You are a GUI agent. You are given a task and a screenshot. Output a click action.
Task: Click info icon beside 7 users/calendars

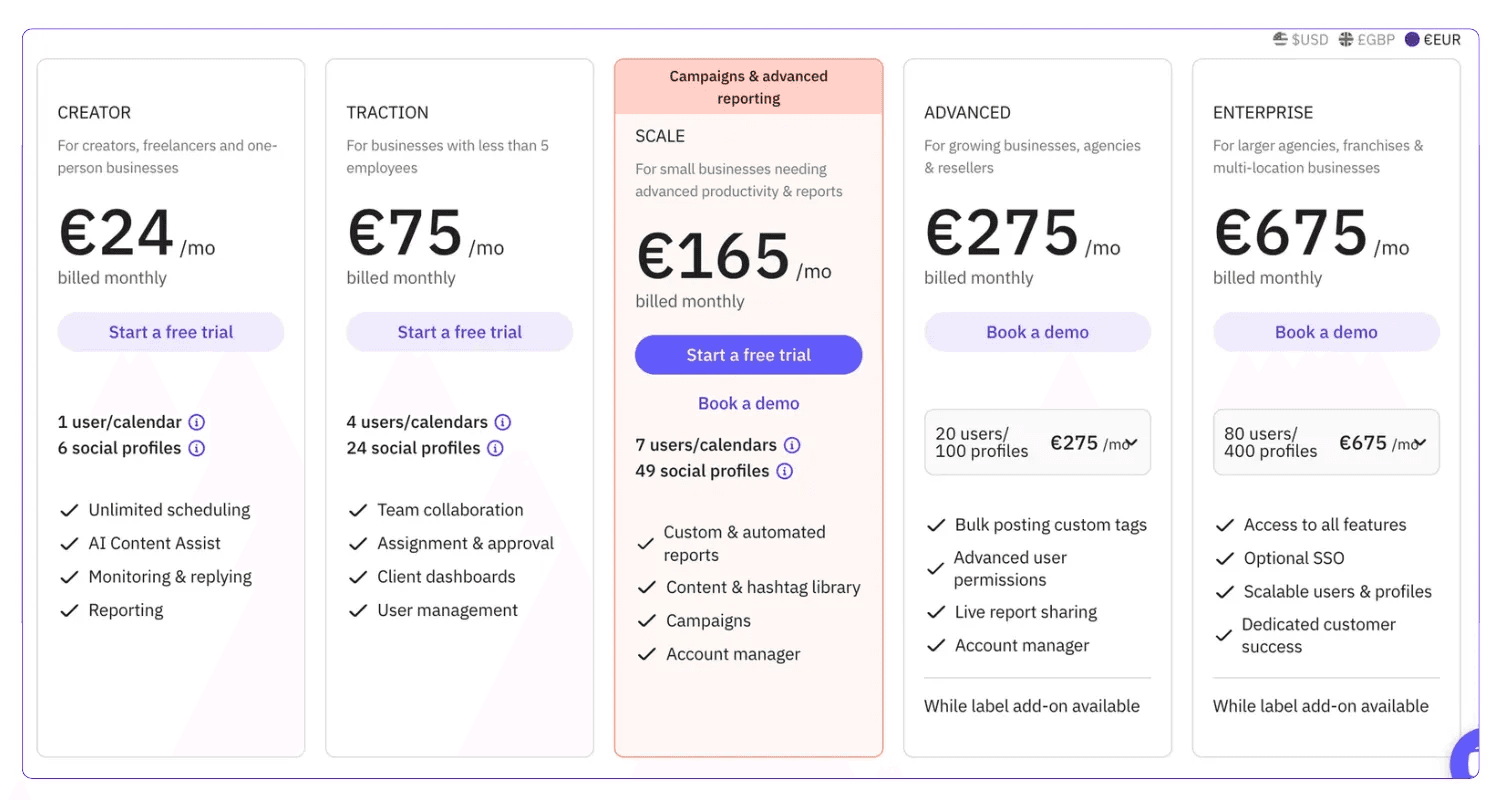(792, 445)
